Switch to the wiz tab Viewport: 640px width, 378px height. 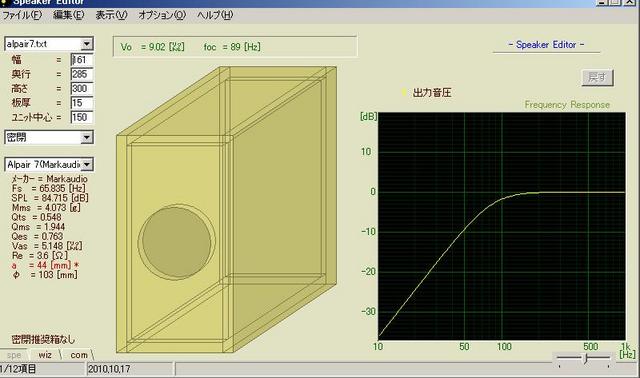coord(45,355)
